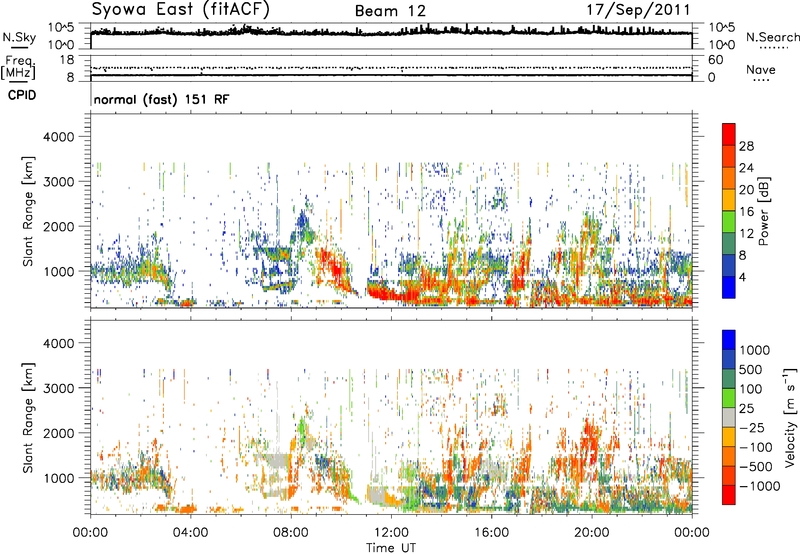Viewport: 800px width, 554px height.
Task: Click the red top segment of power color bar
Action: click(x=729, y=134)
